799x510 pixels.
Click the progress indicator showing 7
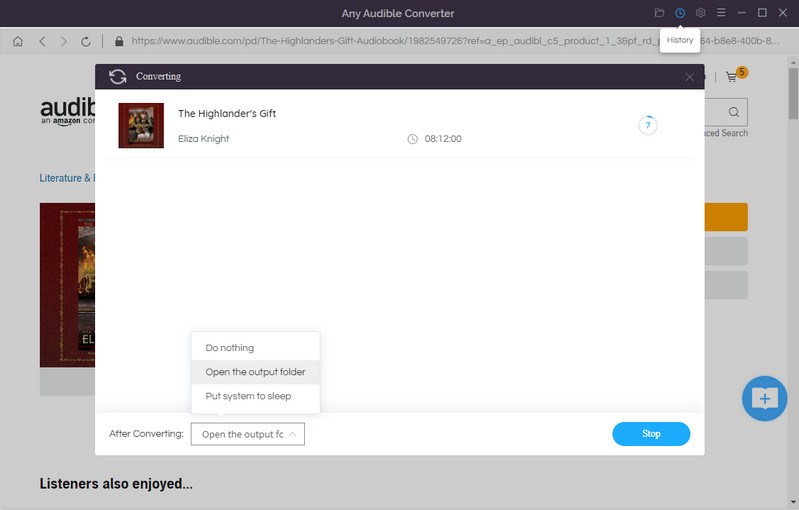(x=648, y=125)
